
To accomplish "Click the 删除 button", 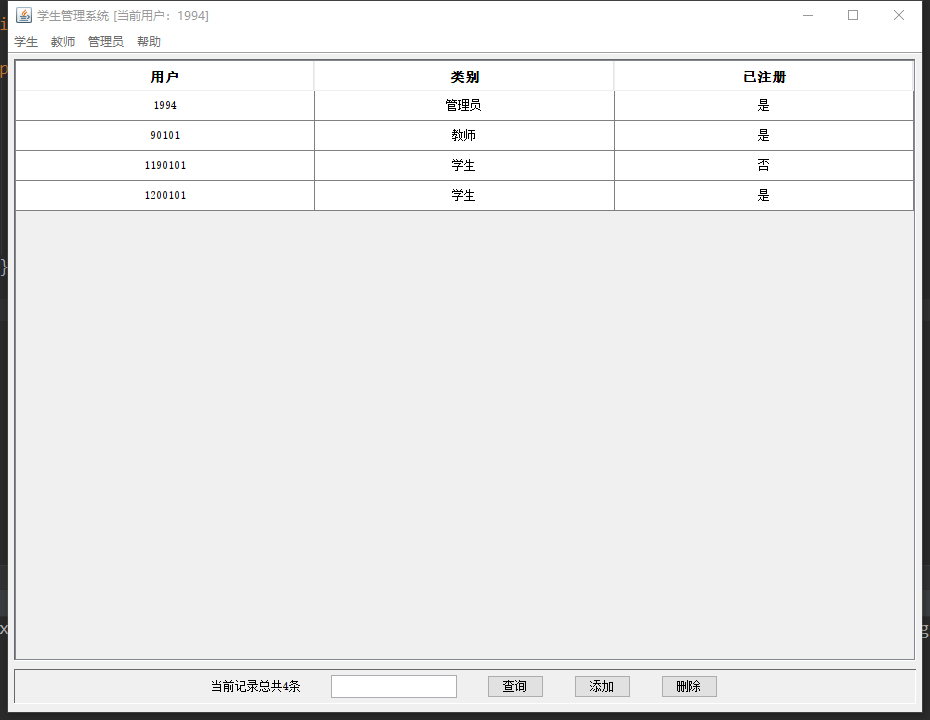I will [689, 686].
